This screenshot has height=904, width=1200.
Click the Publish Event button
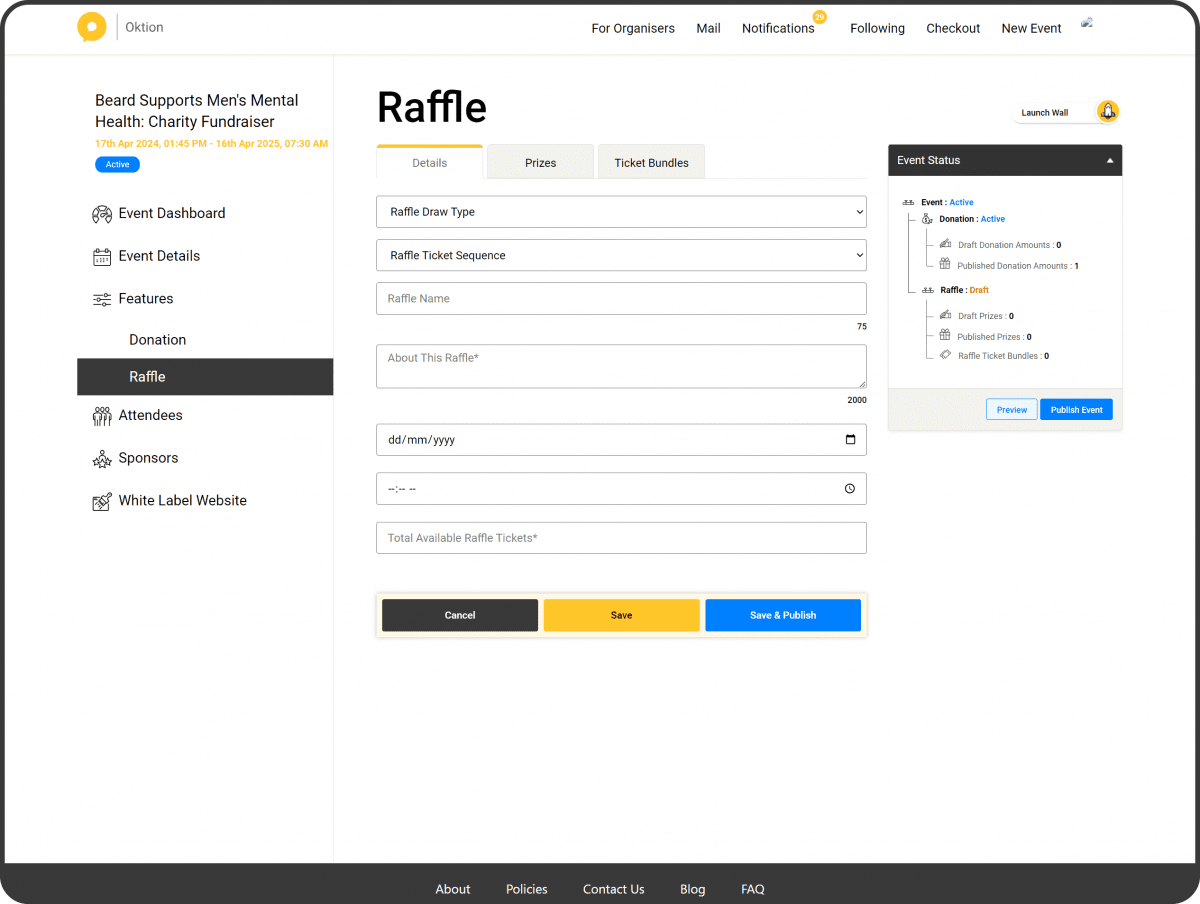(x=1076, y=409)
